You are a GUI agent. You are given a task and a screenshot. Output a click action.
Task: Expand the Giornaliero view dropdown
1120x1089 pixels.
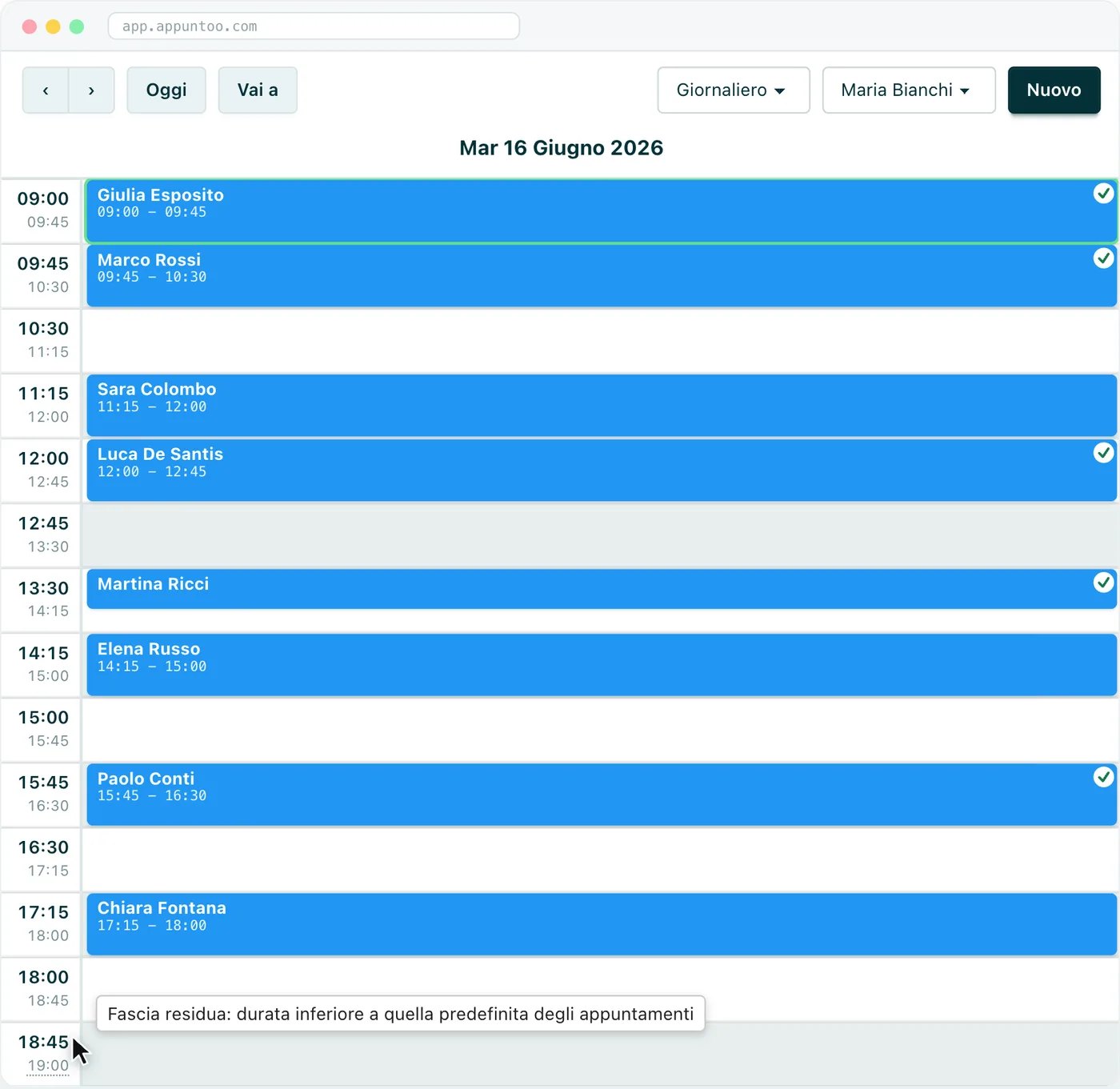[x=734, y=90]
